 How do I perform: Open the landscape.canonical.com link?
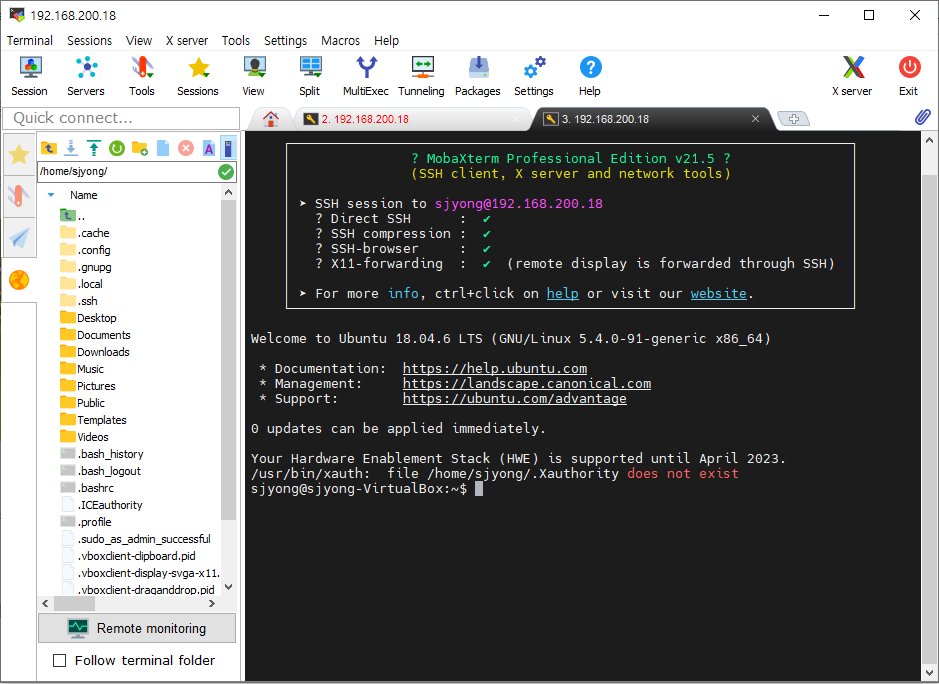click(x=527, y=383)
